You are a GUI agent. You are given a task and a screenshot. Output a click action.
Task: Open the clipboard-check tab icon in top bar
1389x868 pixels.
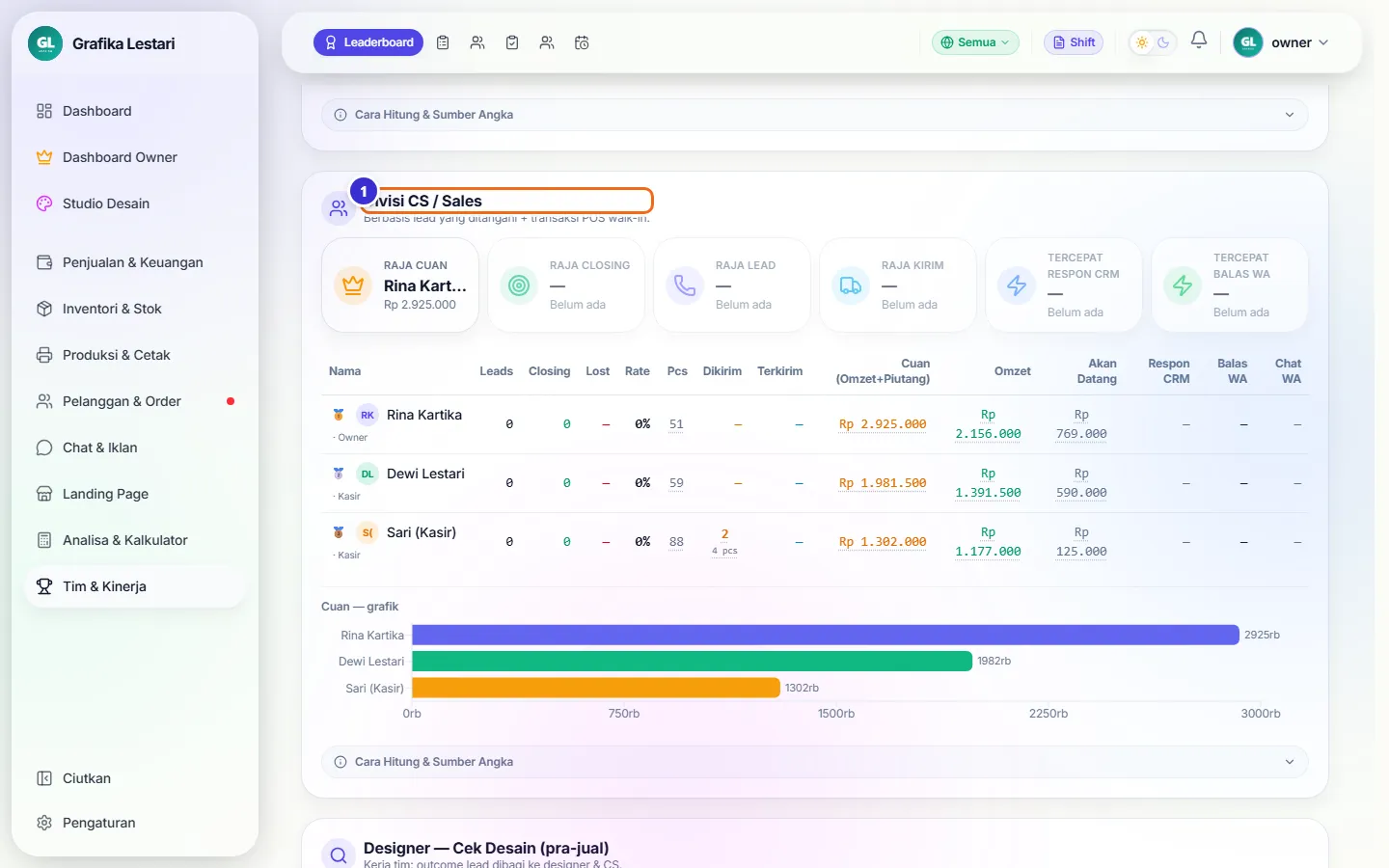pyautogui.click(x=512, y=42)
